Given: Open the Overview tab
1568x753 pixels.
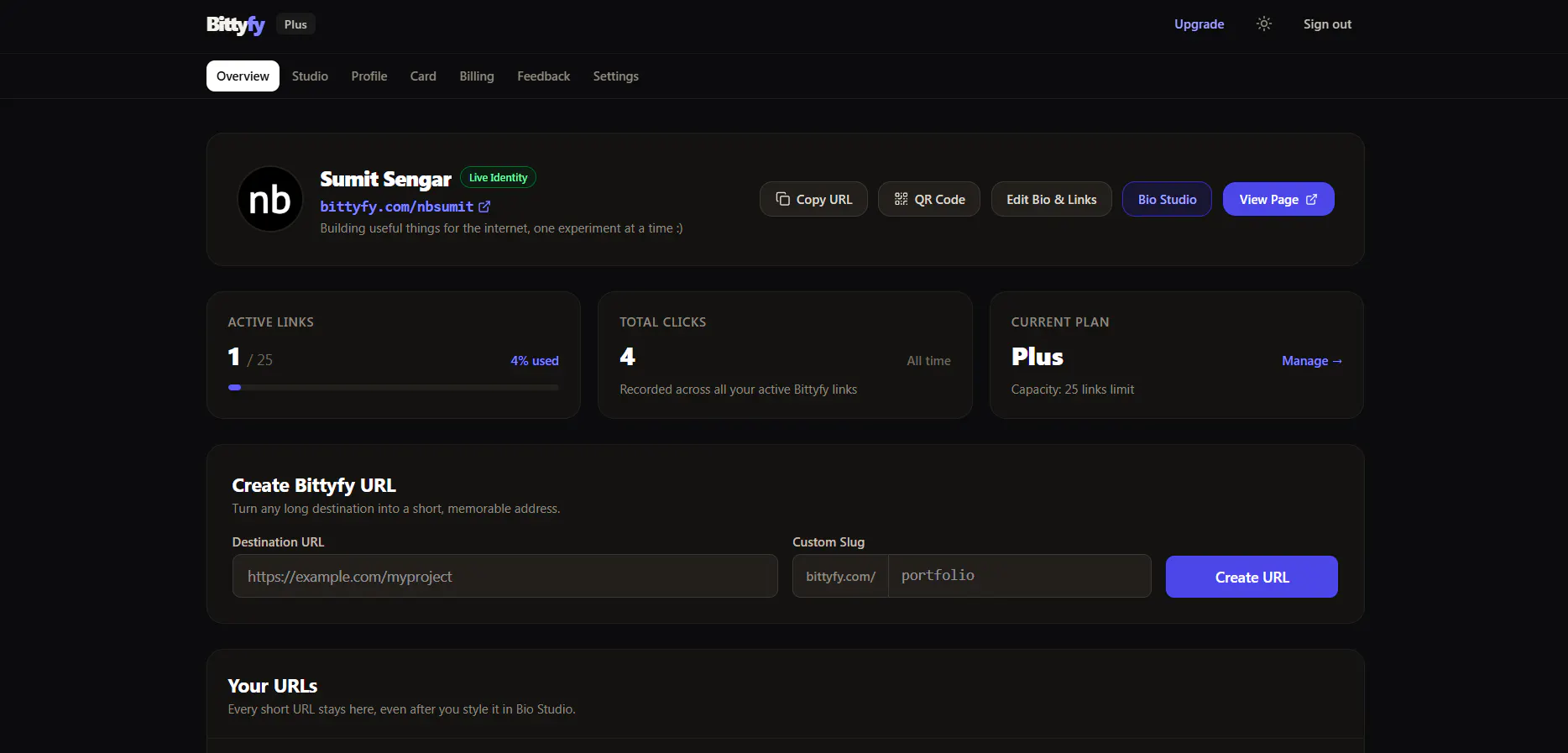Looking at the screenshot, I should pyautogui.click(x=243, y=76).
